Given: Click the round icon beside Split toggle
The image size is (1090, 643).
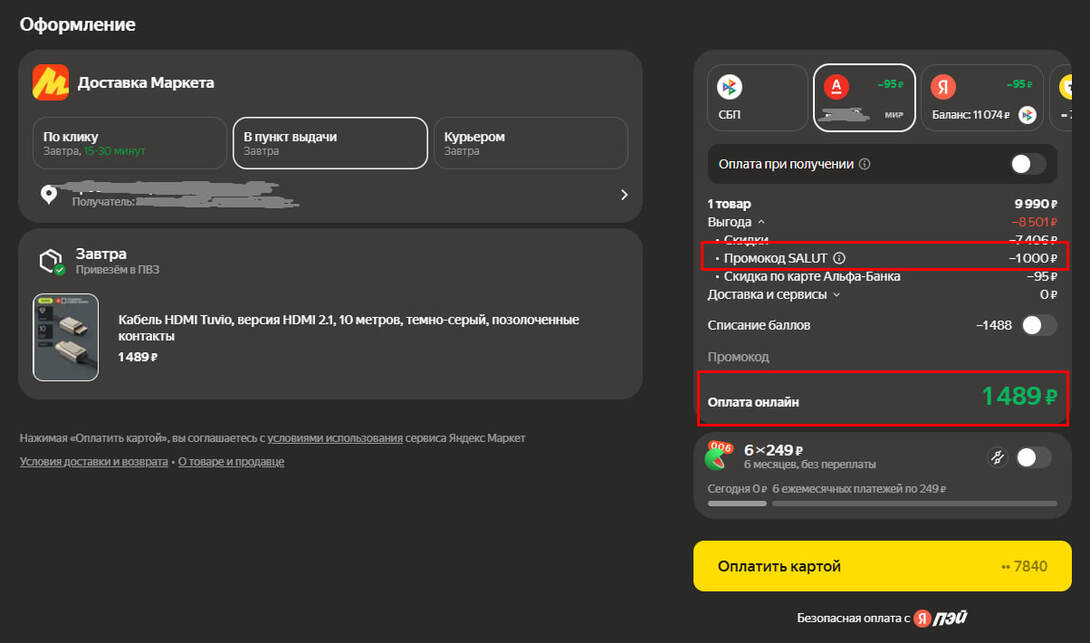Looking at the screenshot, I should click(995, 458).
